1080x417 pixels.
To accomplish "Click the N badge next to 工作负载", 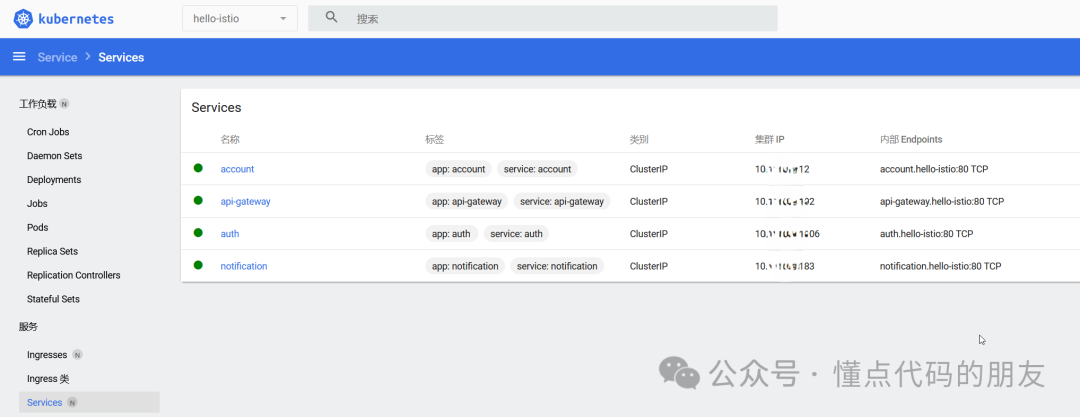I will [64, 104].
